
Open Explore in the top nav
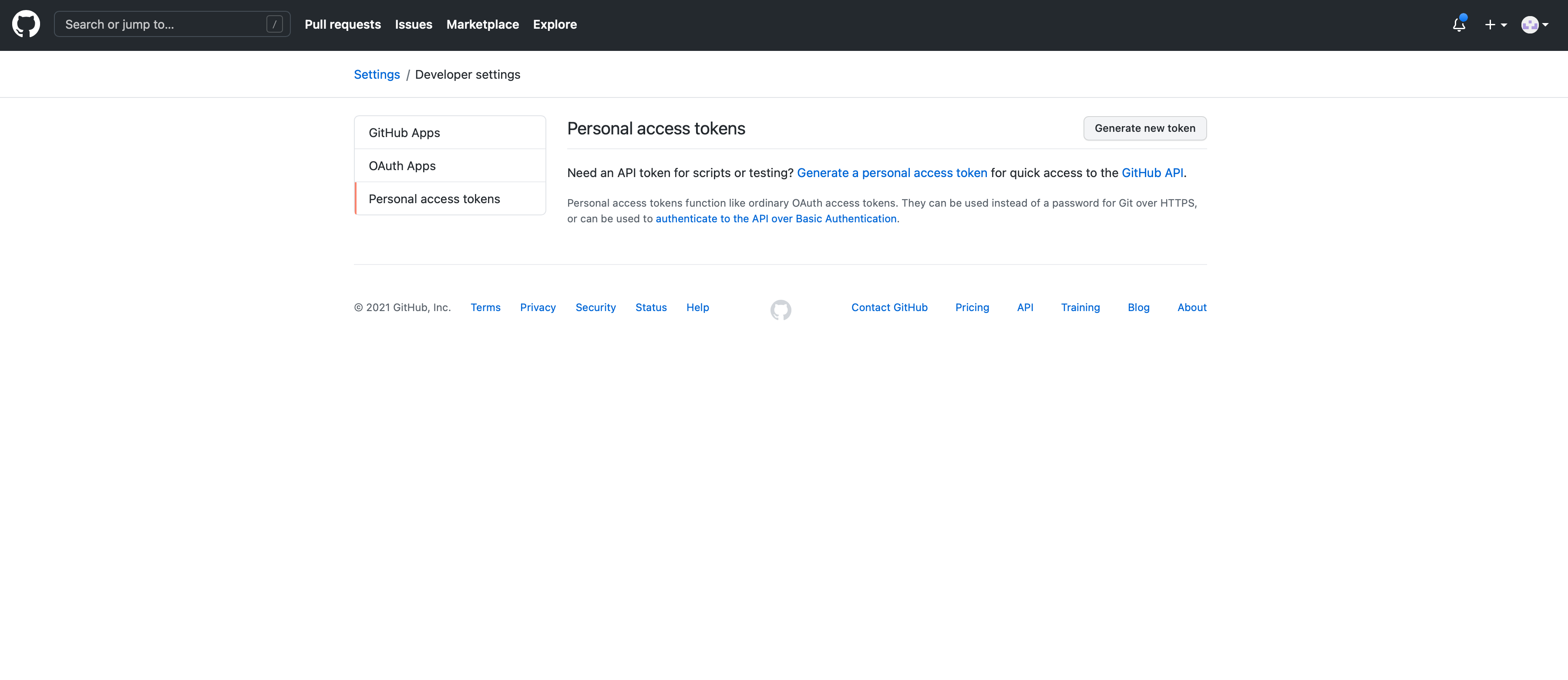(555, 24)
